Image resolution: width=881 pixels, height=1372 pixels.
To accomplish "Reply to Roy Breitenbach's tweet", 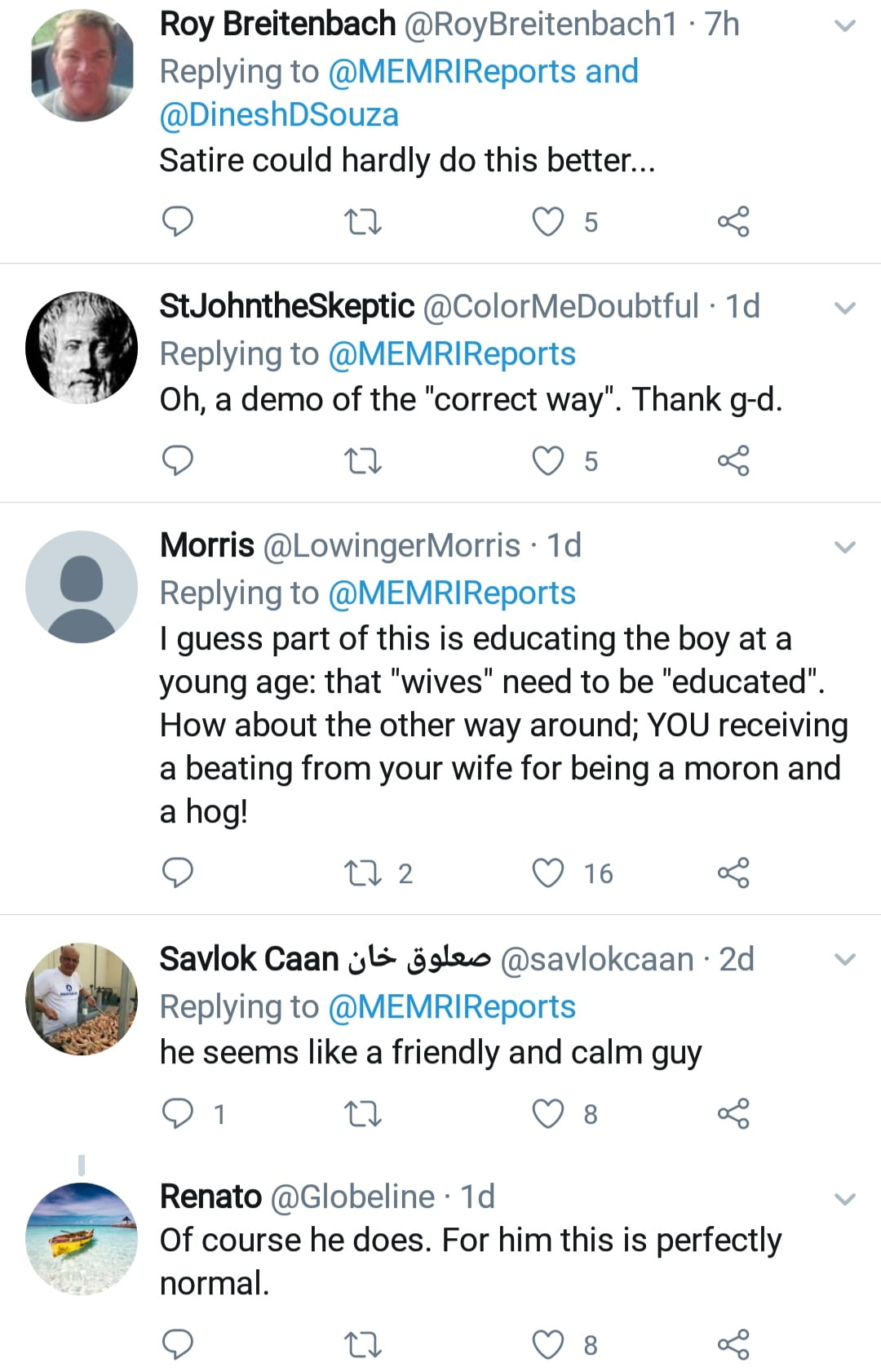I will click(x=178, y=221).
